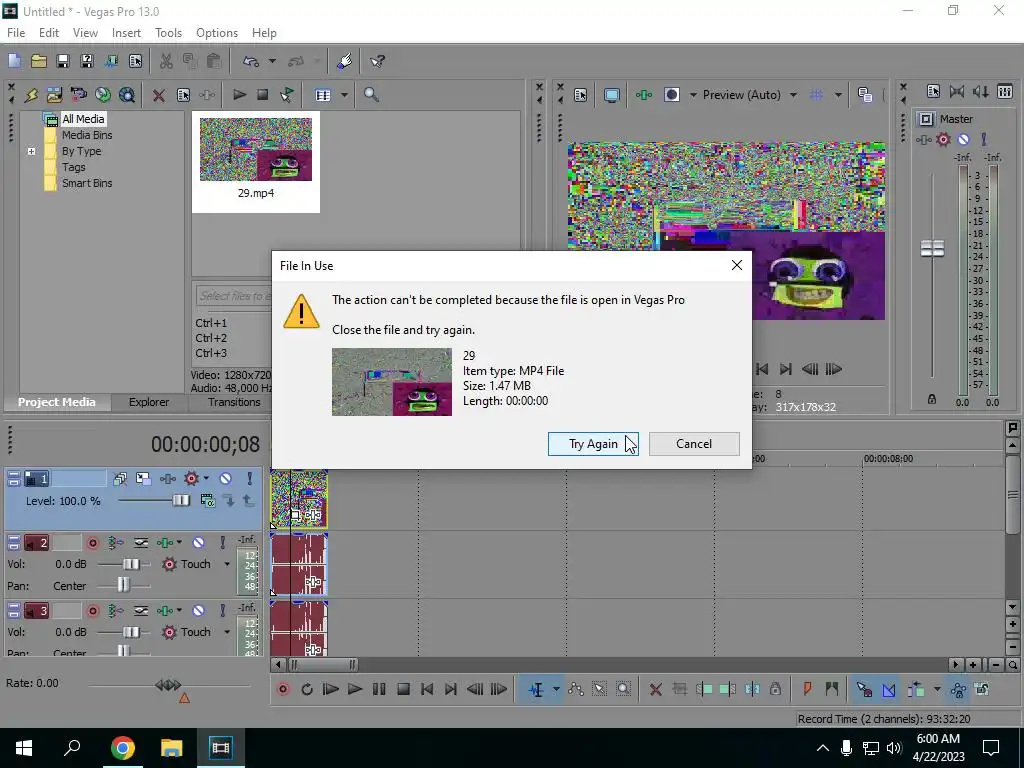Click the Insert Region flags icon

coord(831,689)
